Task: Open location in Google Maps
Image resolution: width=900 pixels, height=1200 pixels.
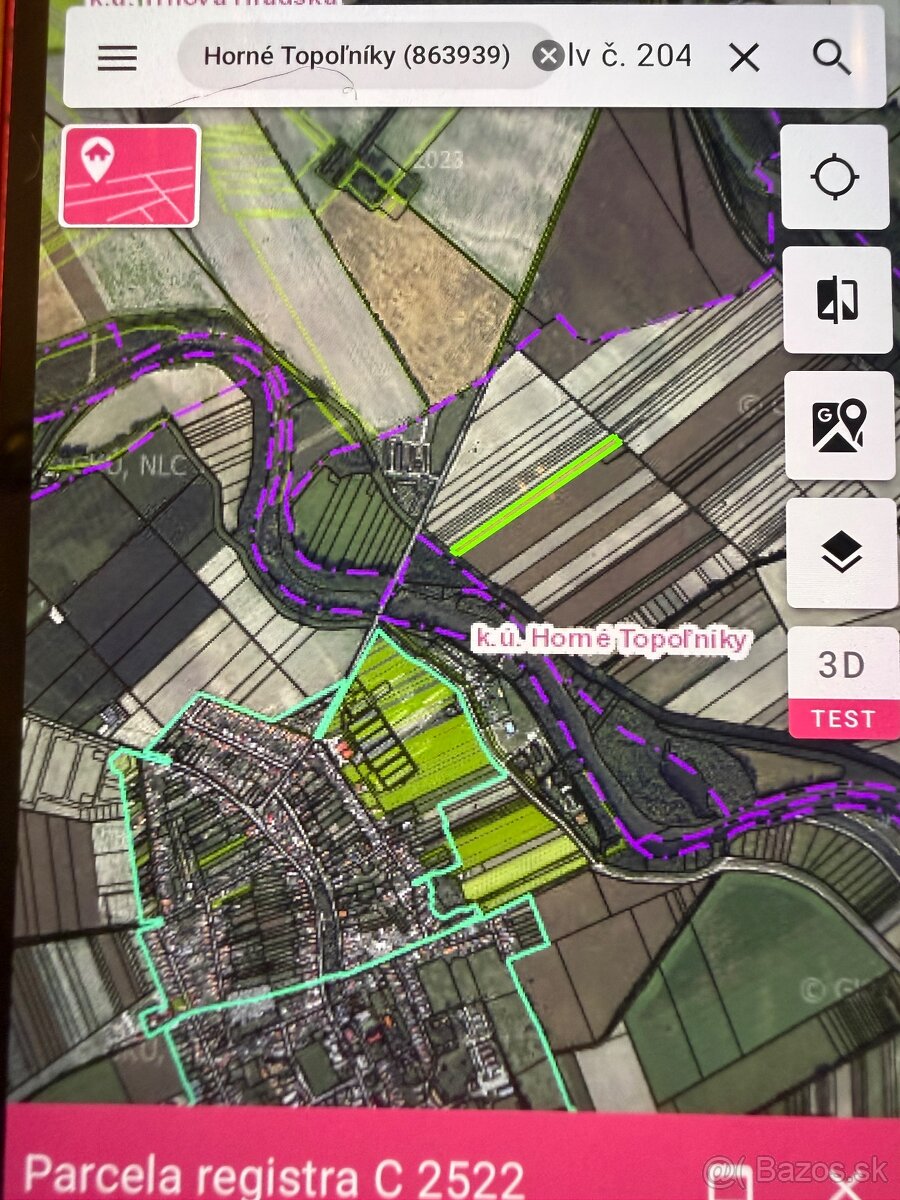Action: (x=839, y=426)
